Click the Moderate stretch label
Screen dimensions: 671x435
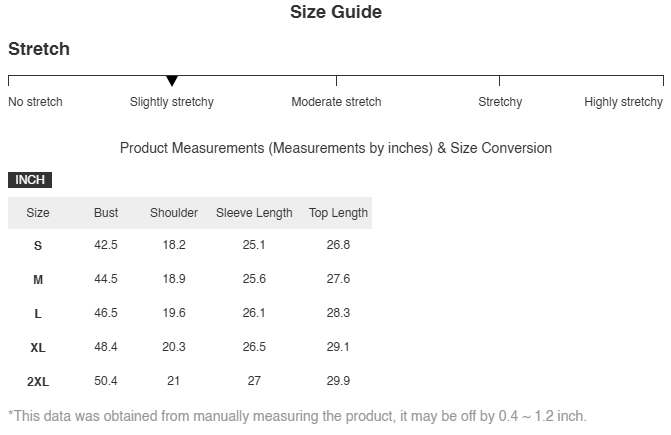(336, 102)
